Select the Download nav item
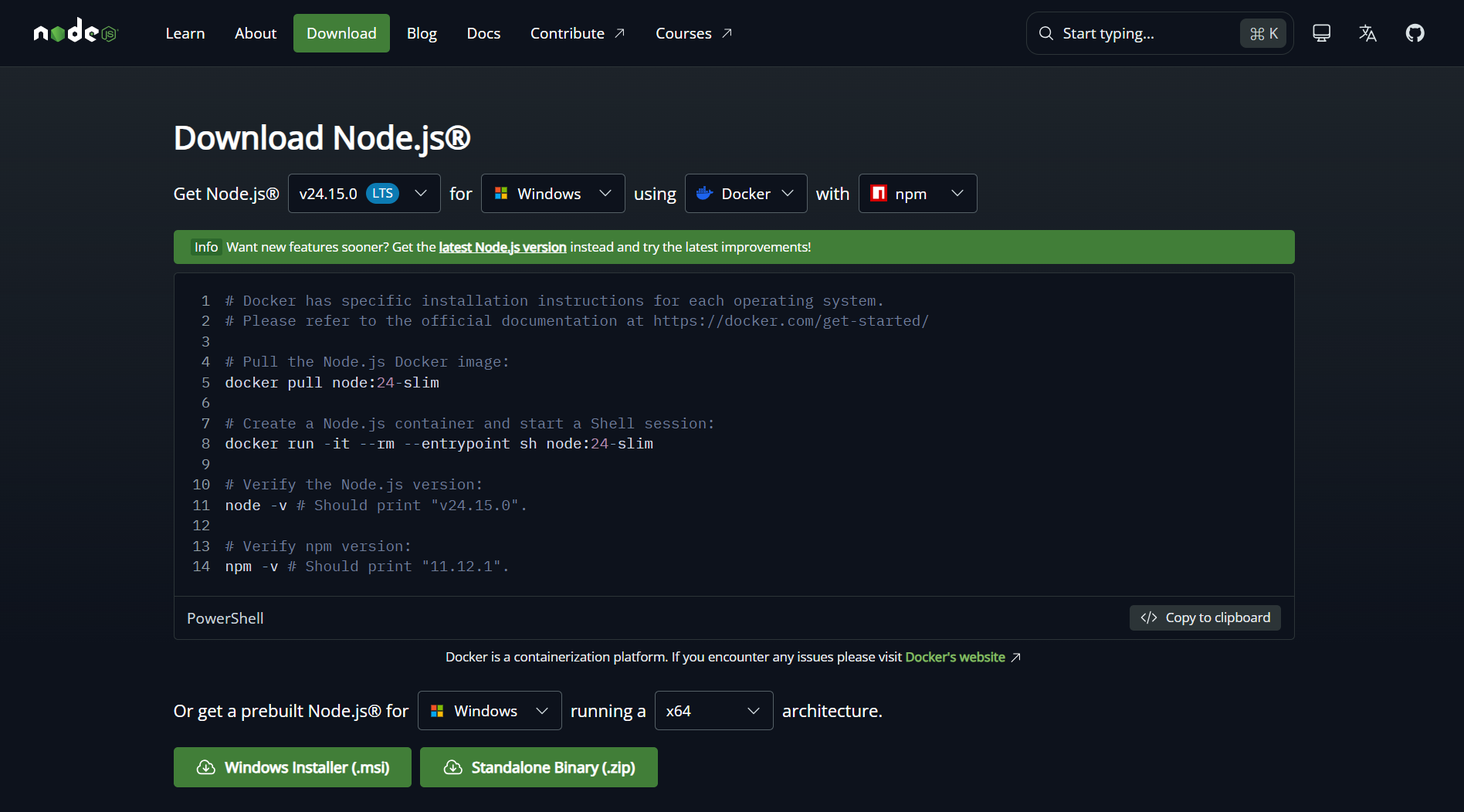Image resolution: width=1464 pixels, height=812 pixels. pyautogui.click(x=341, y=33)
